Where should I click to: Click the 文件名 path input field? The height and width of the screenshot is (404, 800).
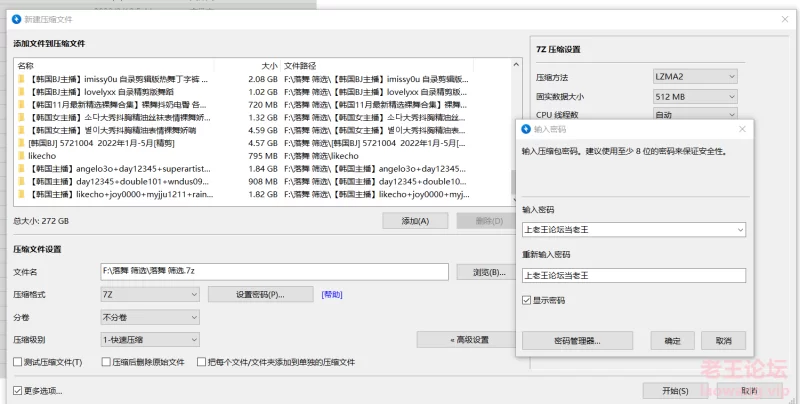pyautogui.click(x=274, y=271)
